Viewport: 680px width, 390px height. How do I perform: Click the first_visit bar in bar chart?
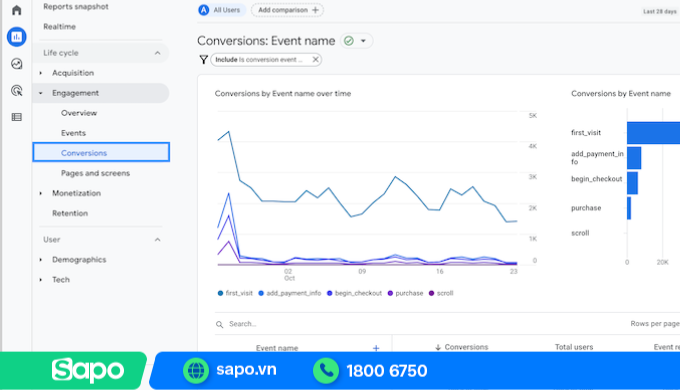[654, 133]
